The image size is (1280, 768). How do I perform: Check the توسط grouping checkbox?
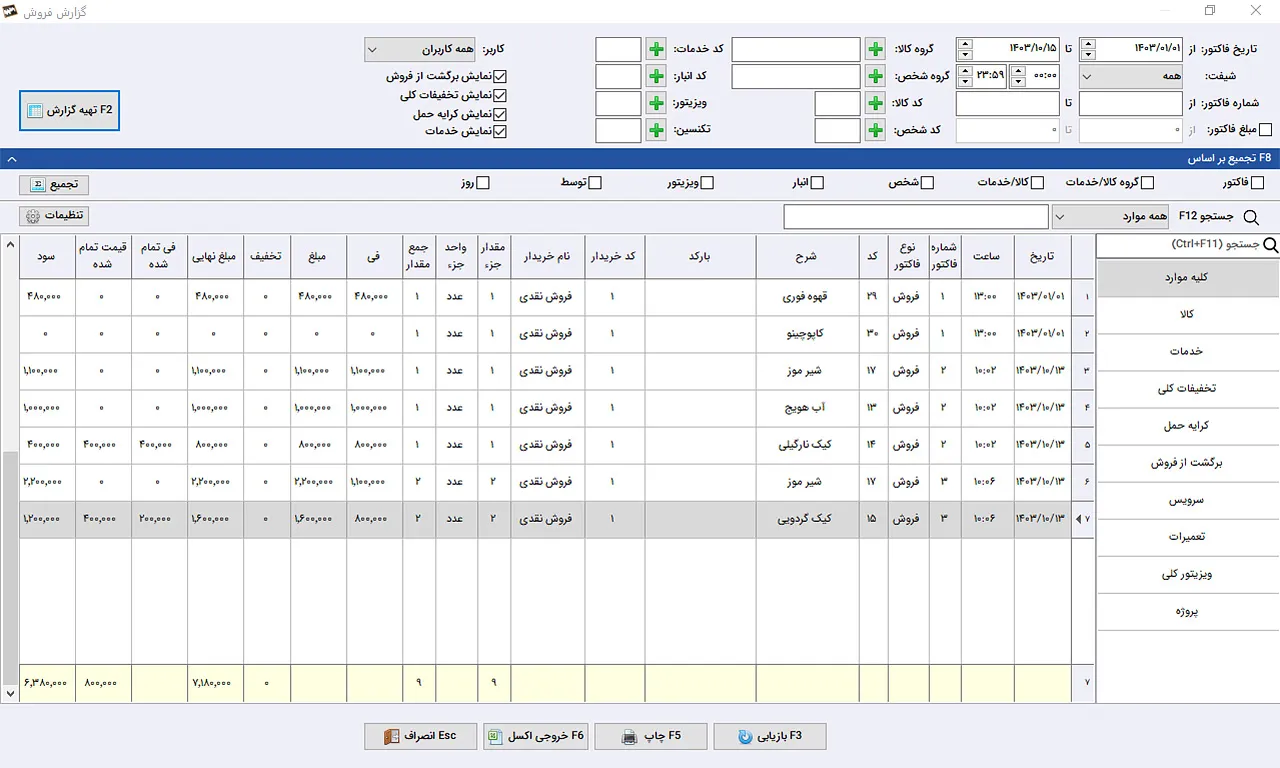tap(596, 183)
